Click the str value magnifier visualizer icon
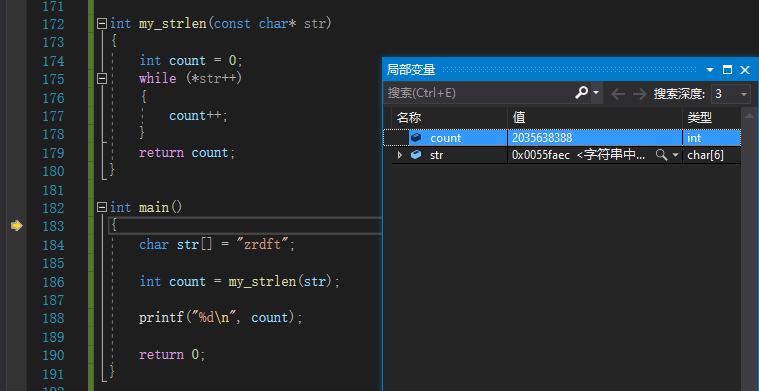759x391 pixels. (661, 155)
